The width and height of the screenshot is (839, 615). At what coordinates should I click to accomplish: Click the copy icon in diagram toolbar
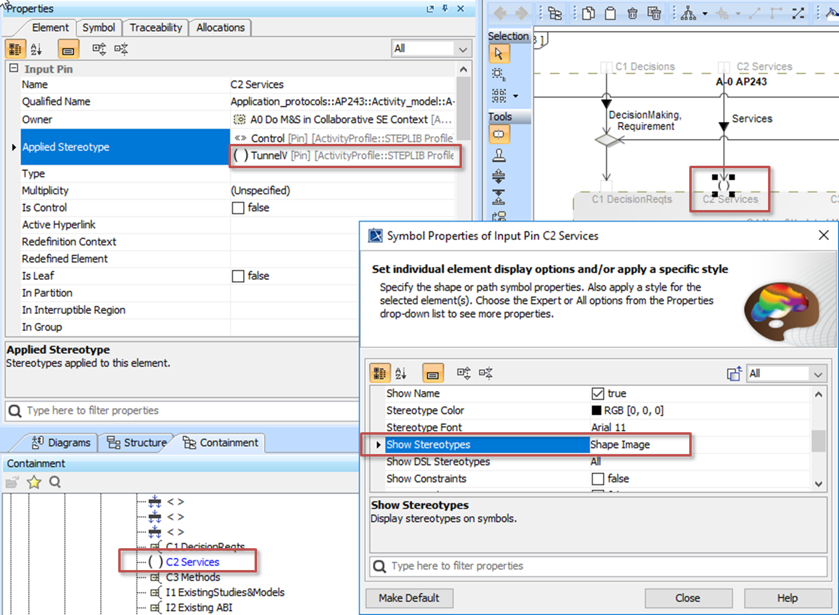pos(589,13)
